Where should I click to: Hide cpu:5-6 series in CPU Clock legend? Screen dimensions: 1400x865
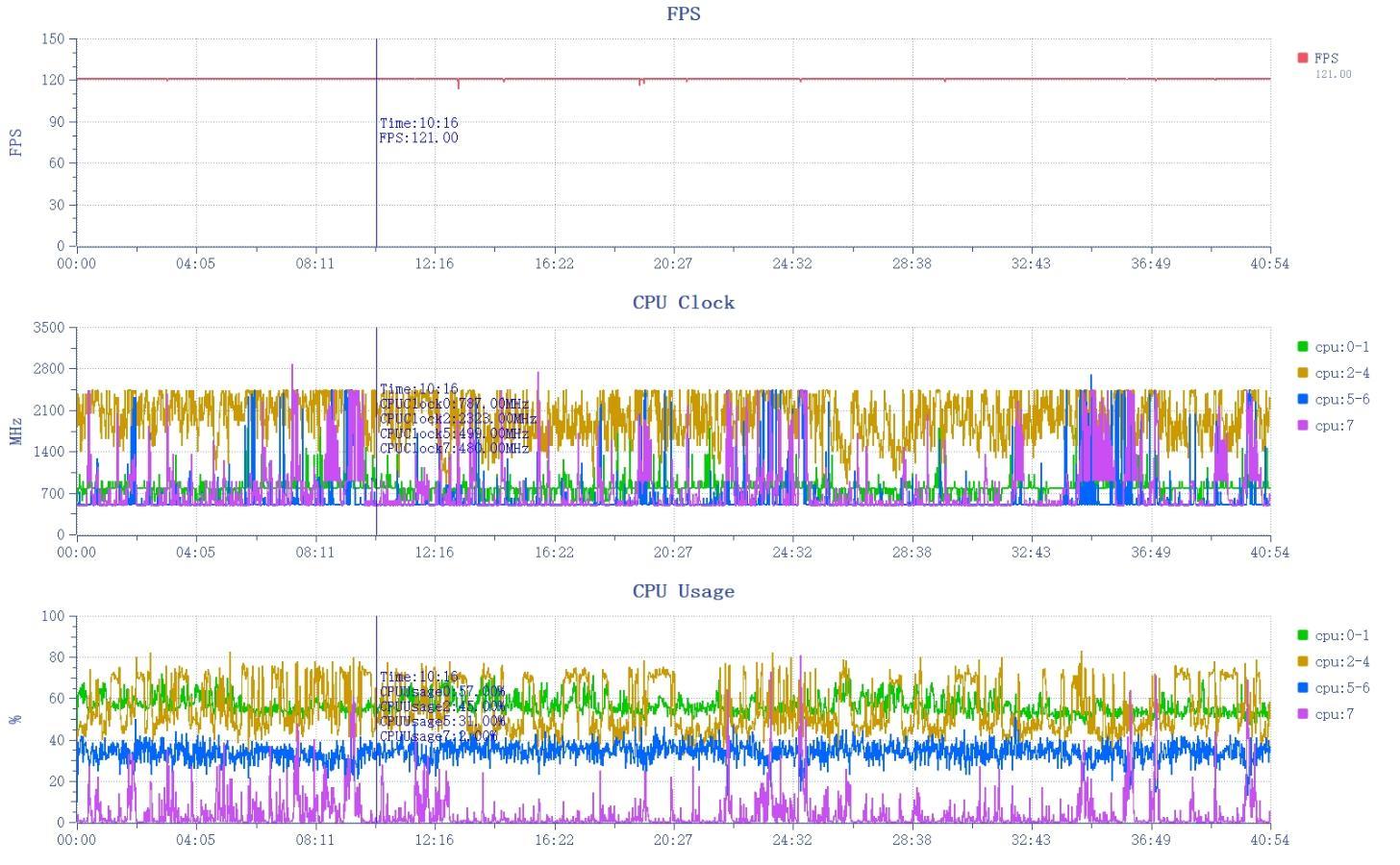(1333, 399)
